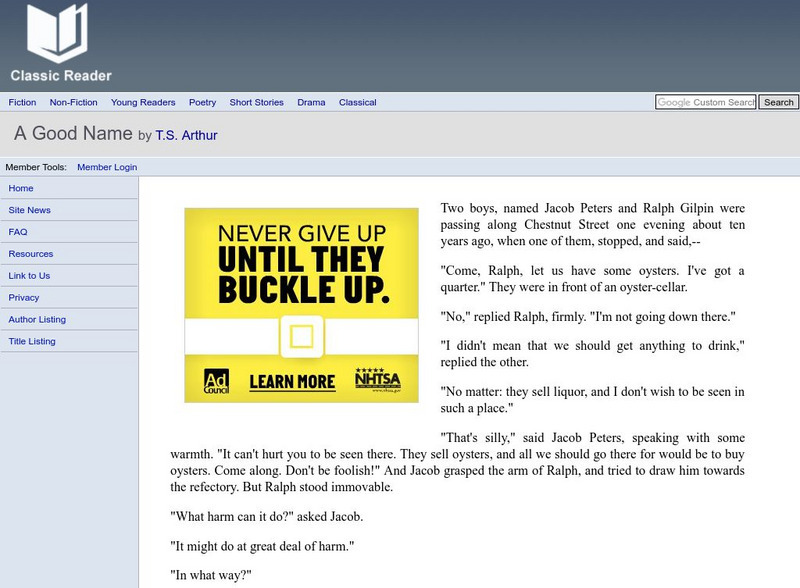Click the Ad Council logo in ad
Screen dimensions: 800x588
pos(216,381)
